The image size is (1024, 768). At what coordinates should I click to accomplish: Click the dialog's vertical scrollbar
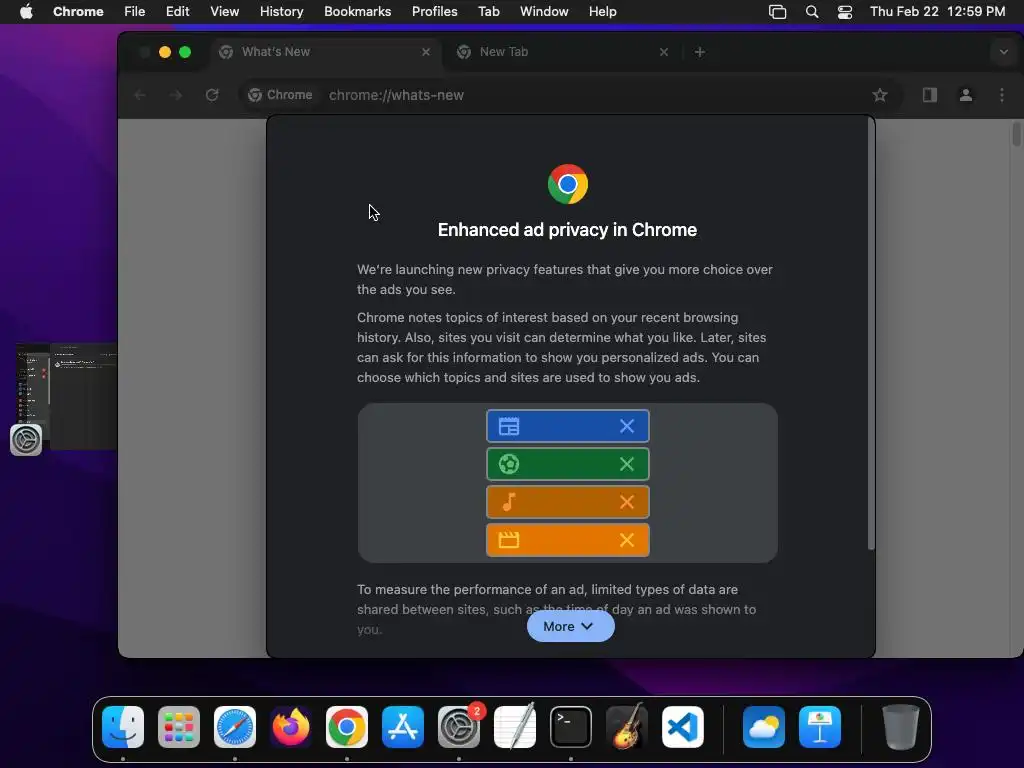tap(871, 334)
